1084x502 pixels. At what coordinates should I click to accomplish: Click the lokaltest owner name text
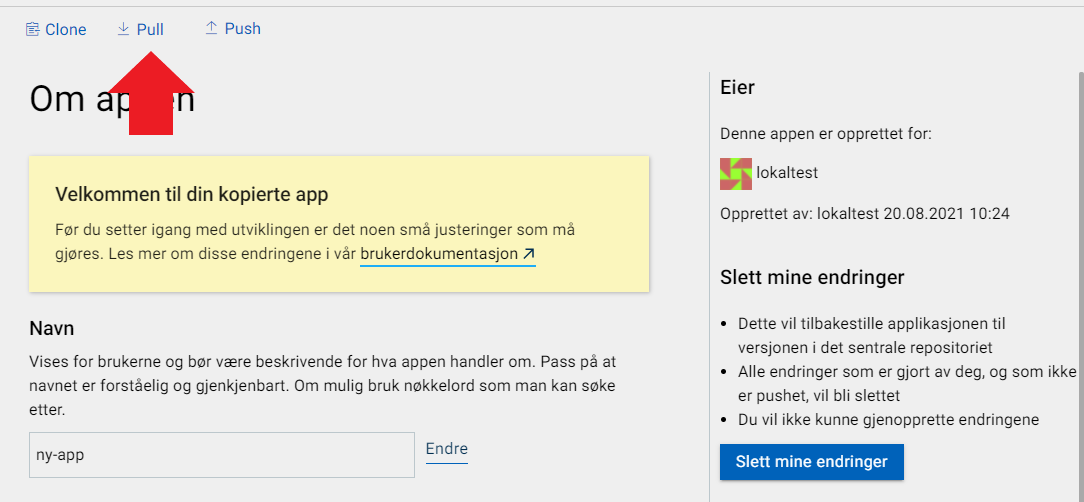point(787,173)
